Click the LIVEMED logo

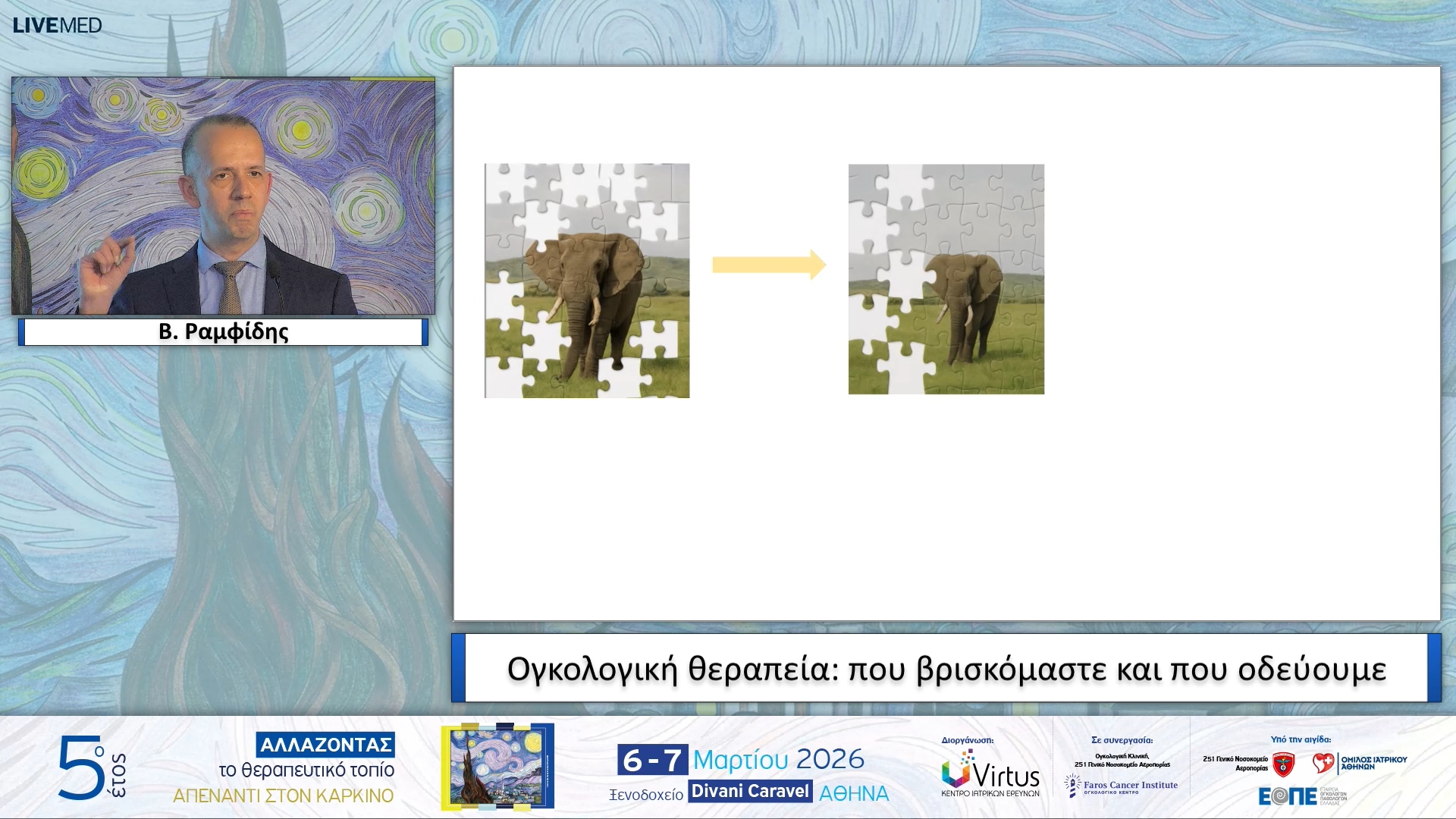click(x=57, y=25)
